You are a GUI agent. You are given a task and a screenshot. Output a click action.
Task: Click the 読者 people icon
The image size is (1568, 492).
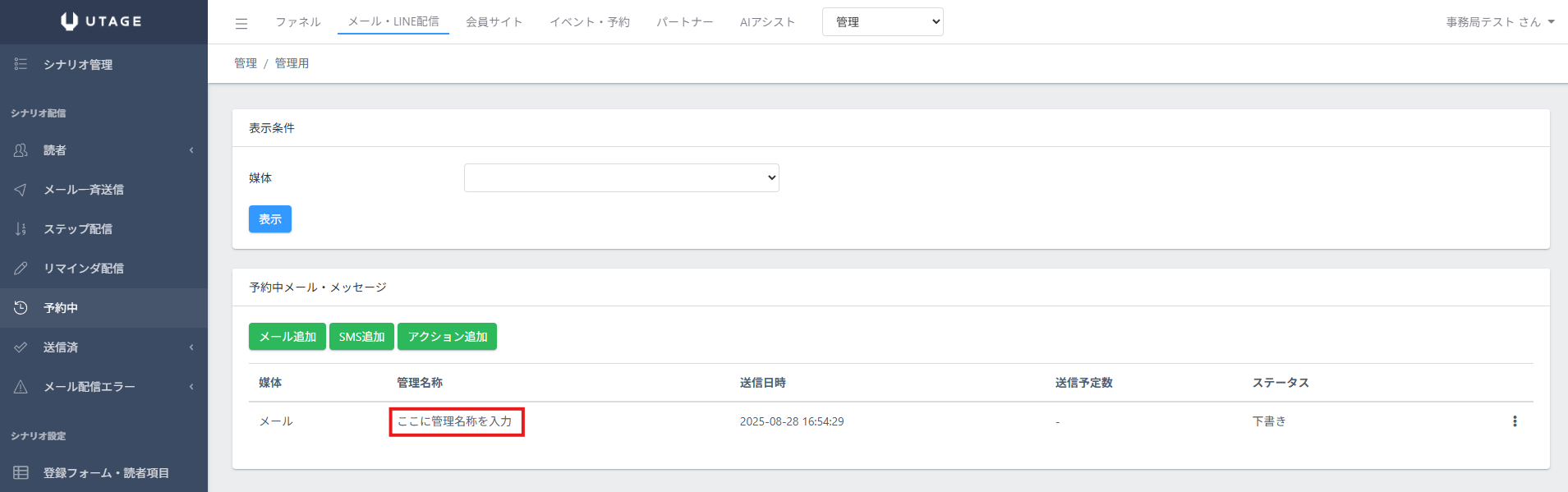tap(21, 150)
